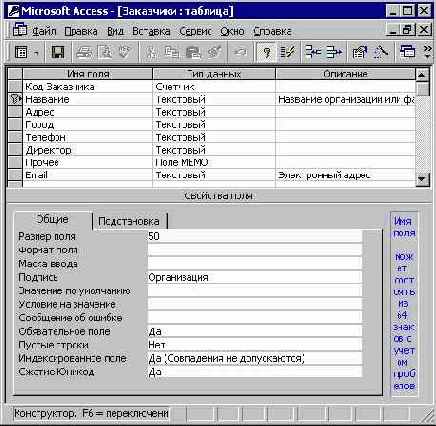This screenshot has width=436, height=426.
Task: Click data type Текстовый in Название row
Action: point(214,99)
